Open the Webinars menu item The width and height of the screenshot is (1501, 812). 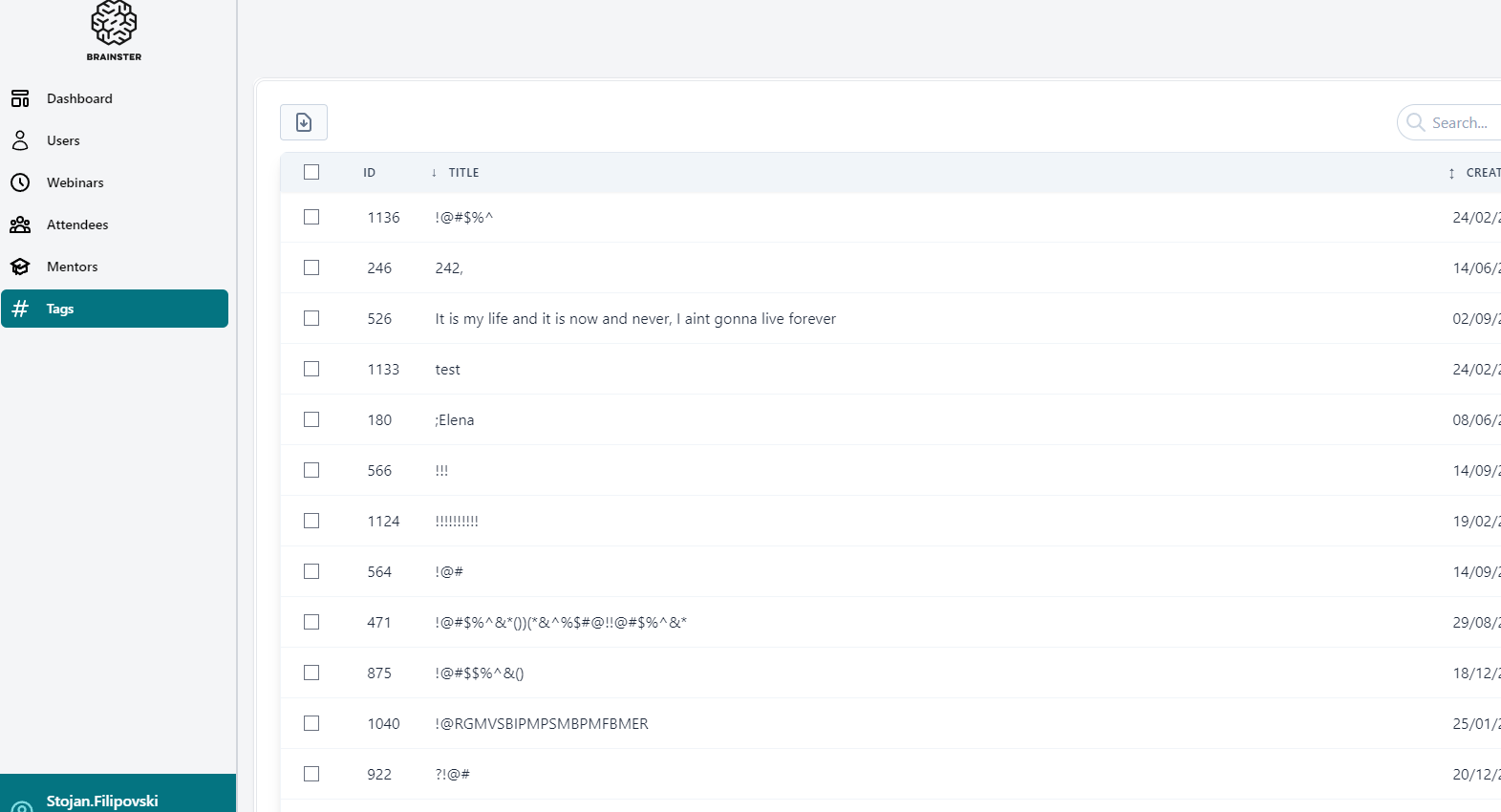75,182
